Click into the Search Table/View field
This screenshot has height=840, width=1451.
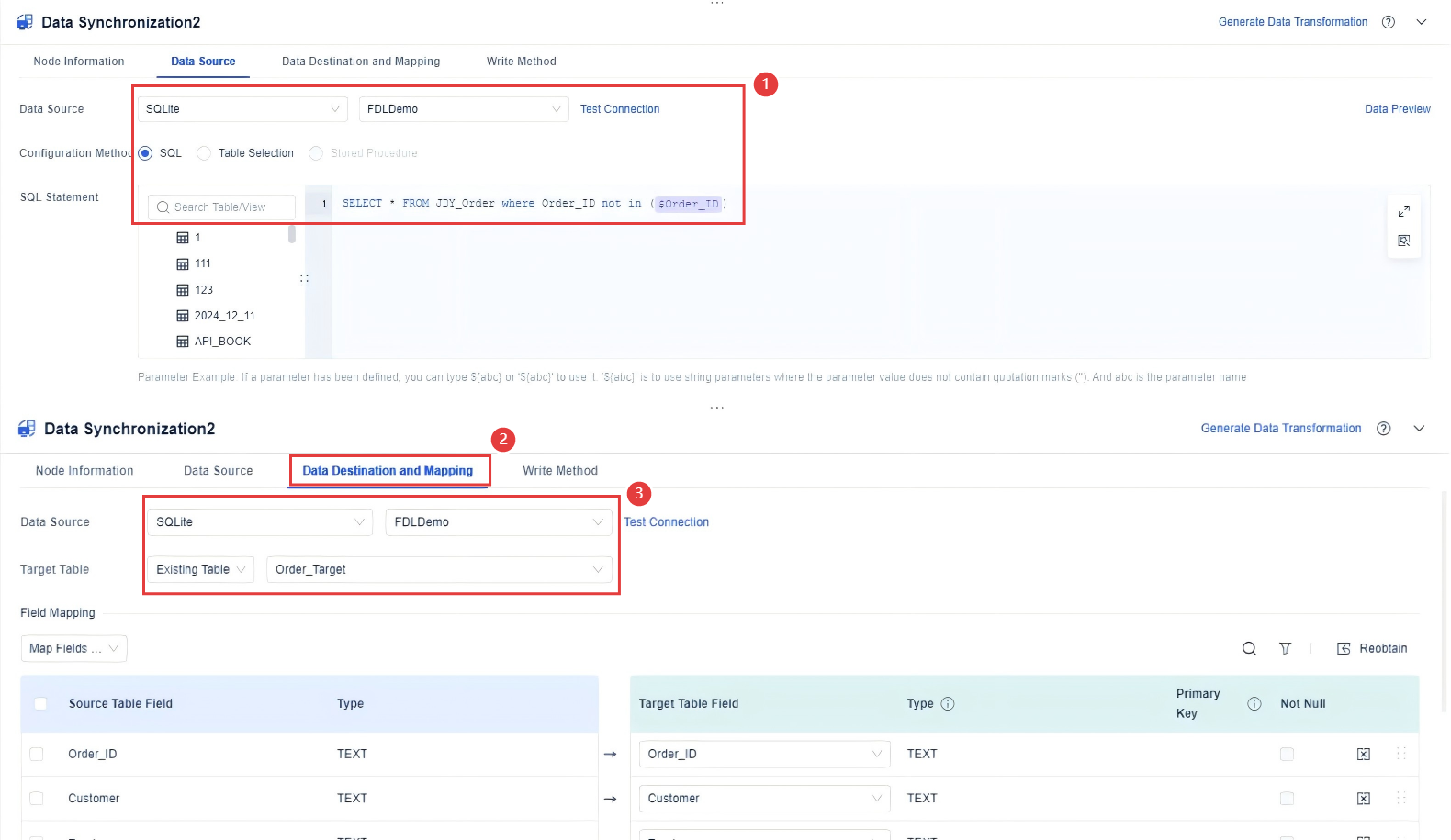(221, 207)
